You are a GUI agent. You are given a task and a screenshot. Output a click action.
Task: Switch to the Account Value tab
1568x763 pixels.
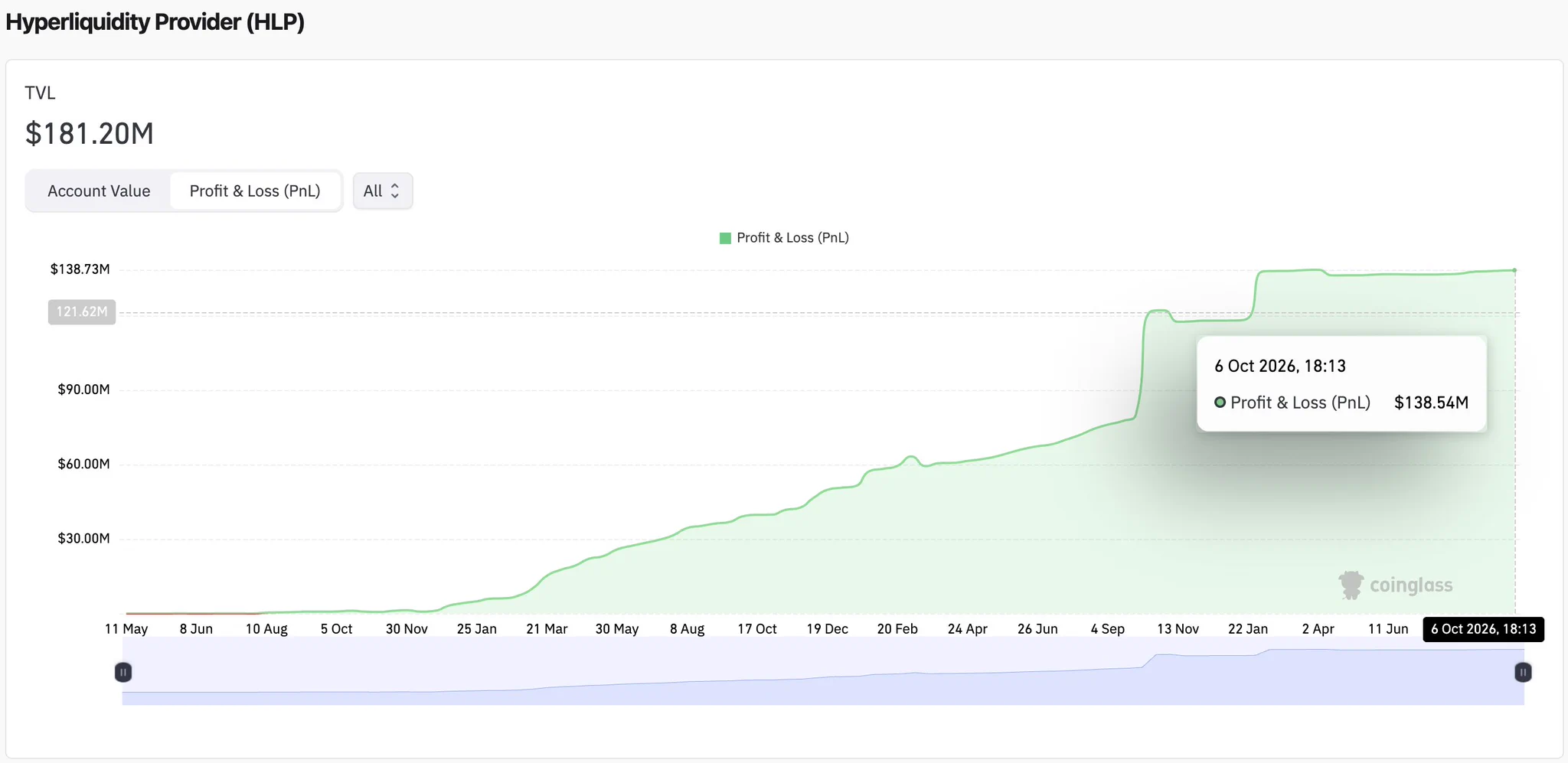coord(99,191)
